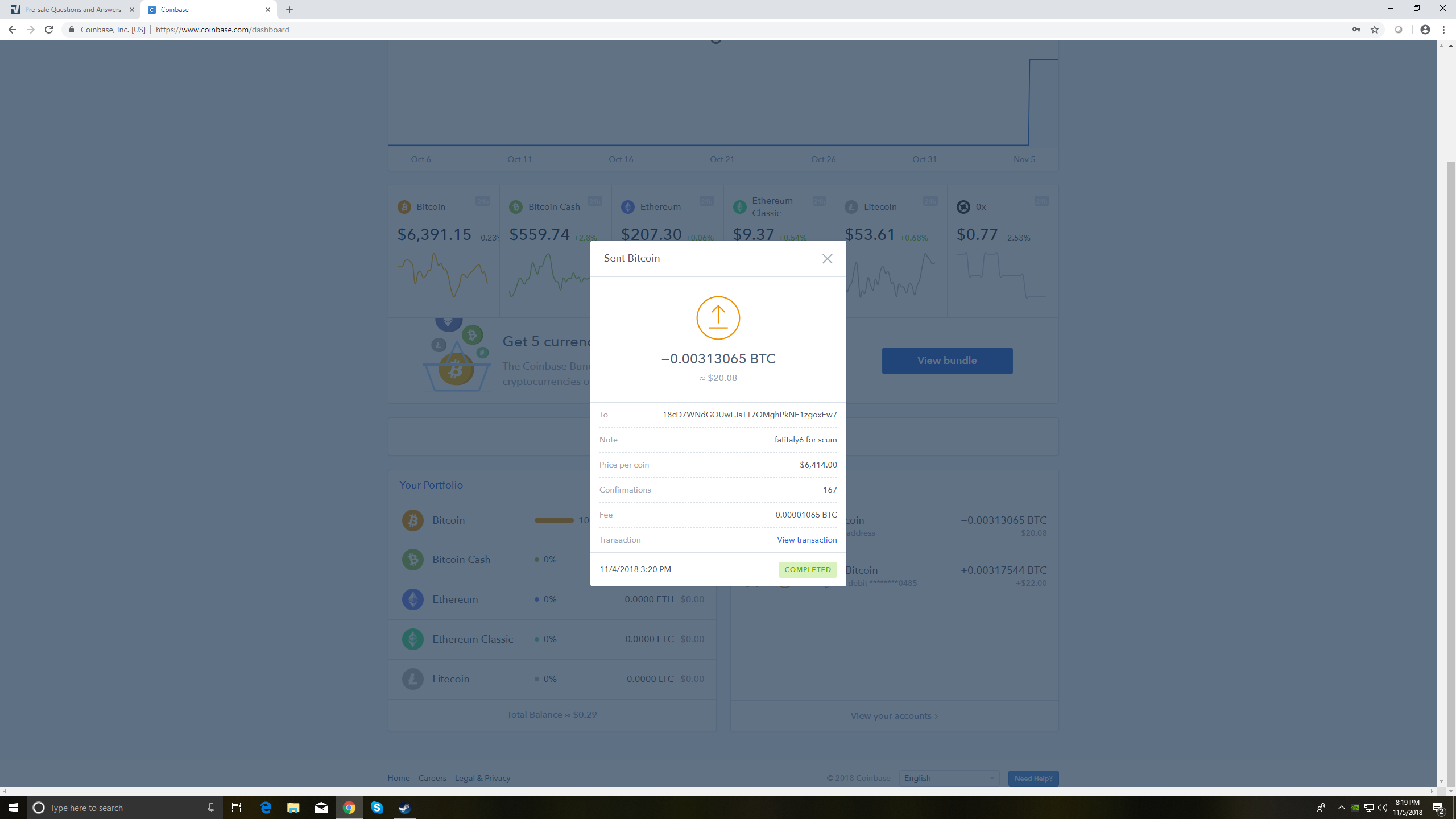Open Skype from taskbar
Viewport: 1456px width, 819px height.
click(x=377, y=808)
